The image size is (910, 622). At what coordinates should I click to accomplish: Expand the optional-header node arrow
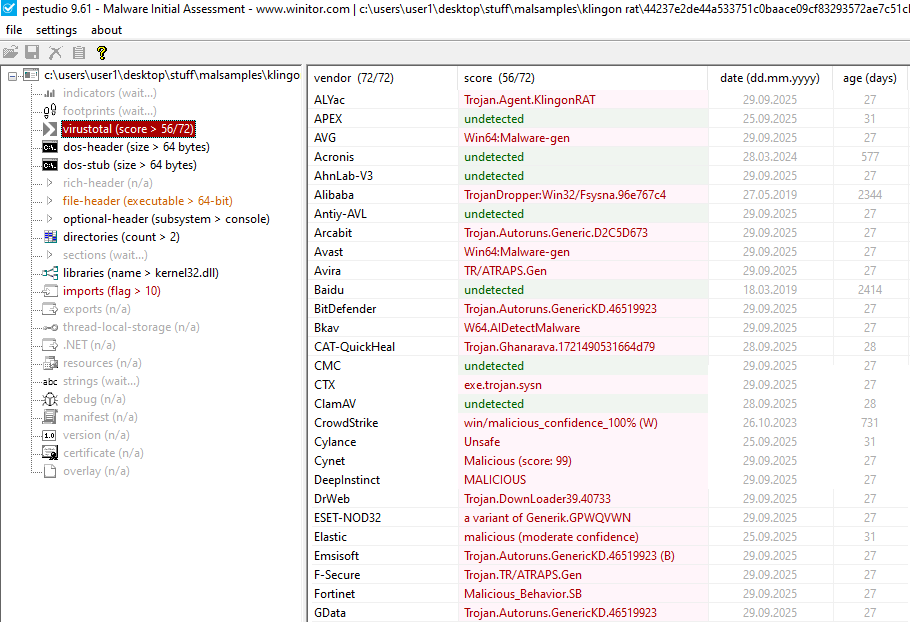tap(50, 219)
